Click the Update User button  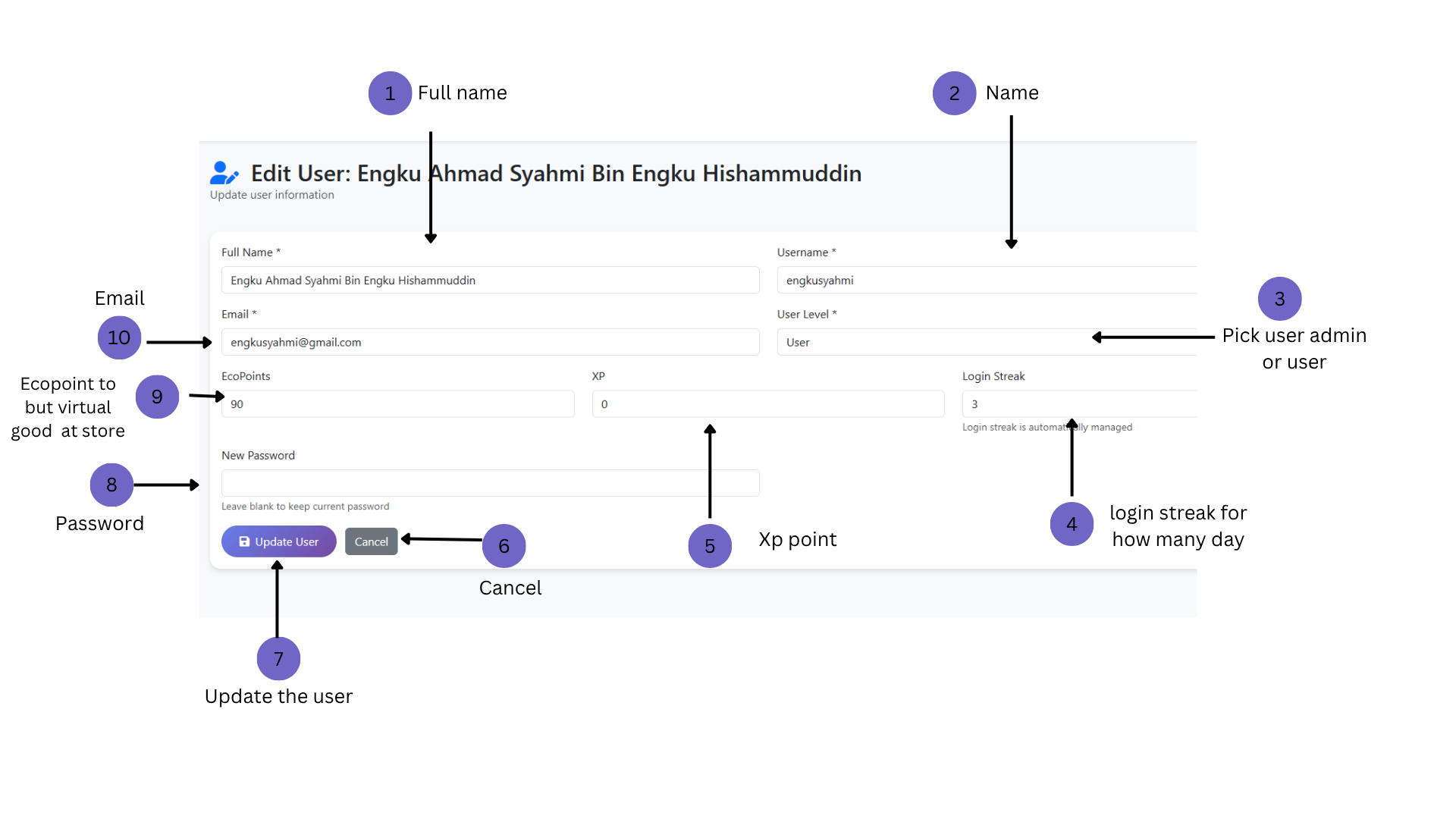[278, 541]
